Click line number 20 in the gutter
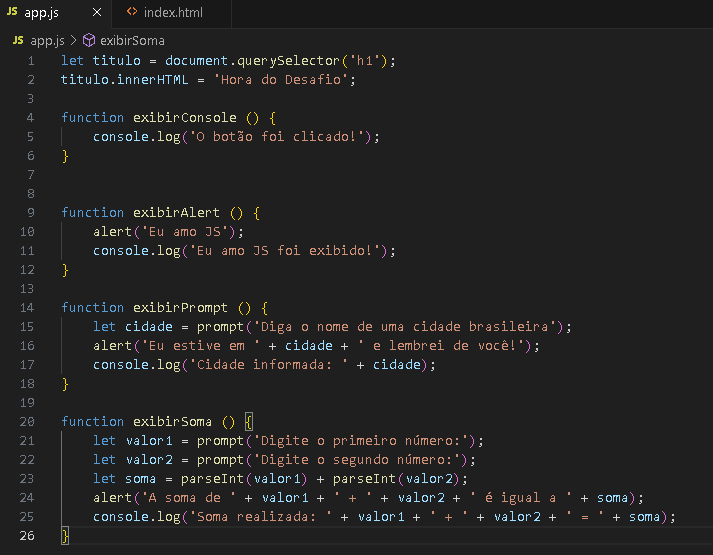Viewport: 713px width, 555px height. [27, 422]
